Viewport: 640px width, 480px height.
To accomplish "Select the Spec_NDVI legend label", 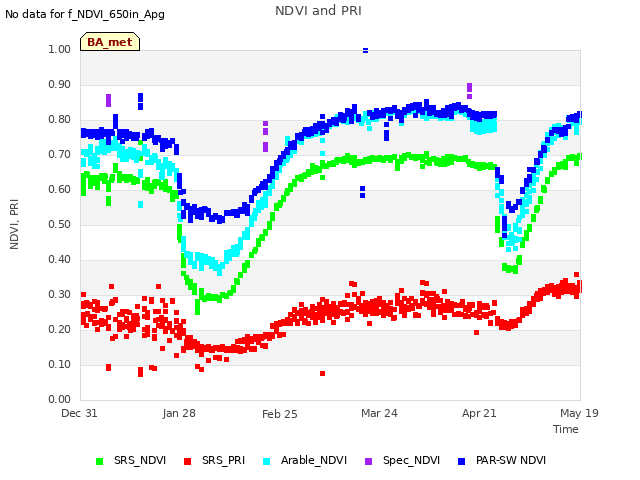I will point(411,460).
